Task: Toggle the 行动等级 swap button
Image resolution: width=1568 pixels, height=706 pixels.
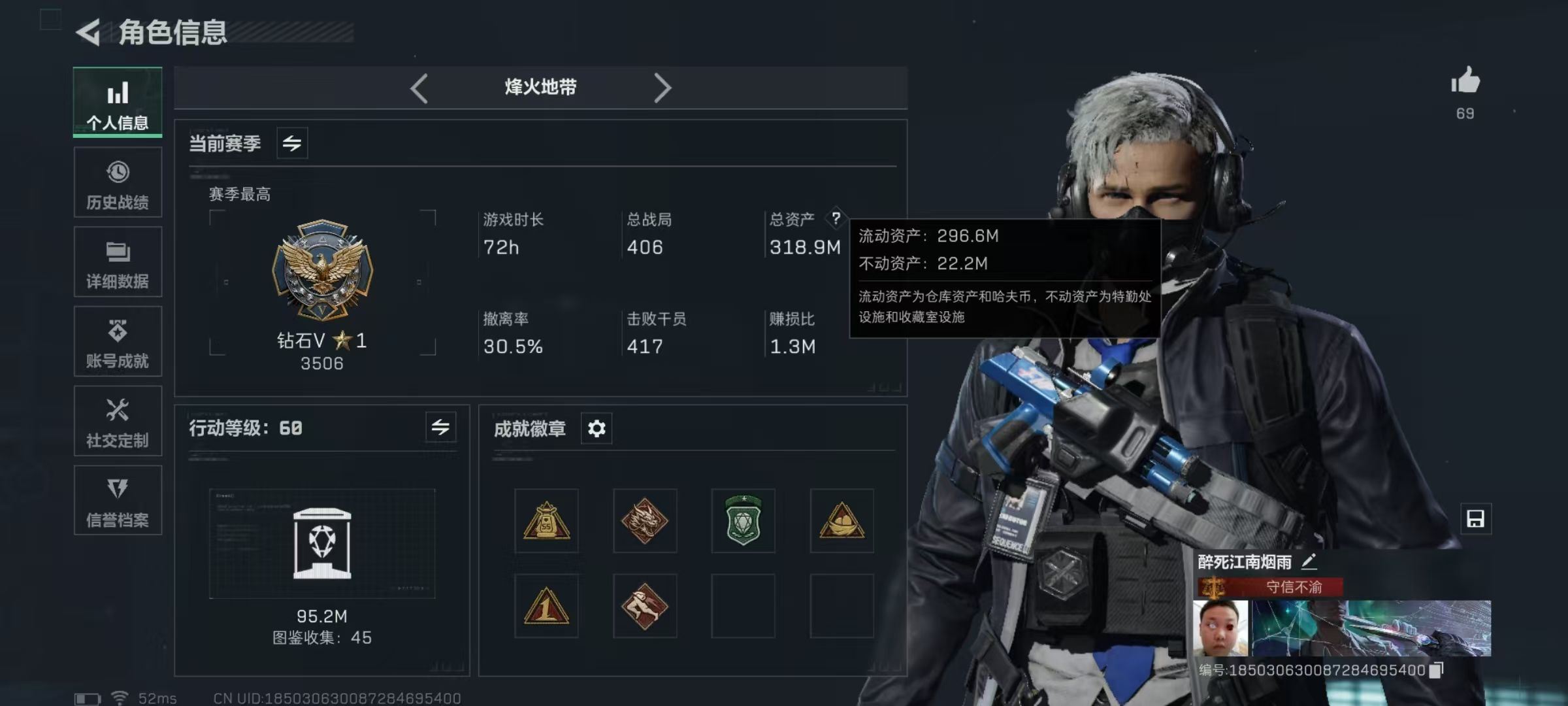Action: coord(440,428)
